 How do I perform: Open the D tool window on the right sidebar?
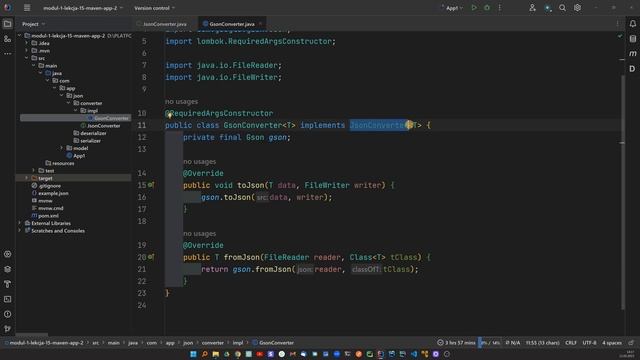coord(632,69)
